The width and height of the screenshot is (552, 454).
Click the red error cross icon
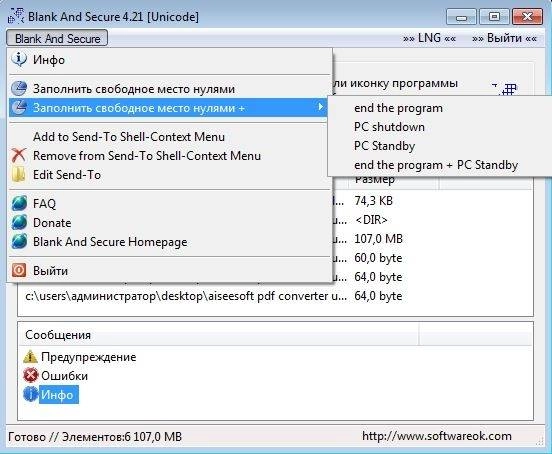pyautogui.click(x=31, y=375)
